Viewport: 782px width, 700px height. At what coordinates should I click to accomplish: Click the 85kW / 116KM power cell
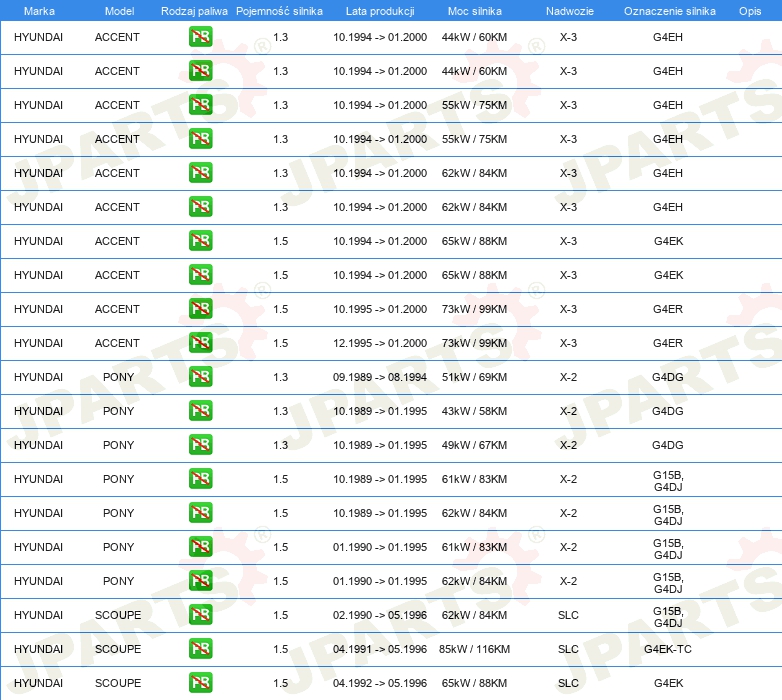tap(474, 649)
